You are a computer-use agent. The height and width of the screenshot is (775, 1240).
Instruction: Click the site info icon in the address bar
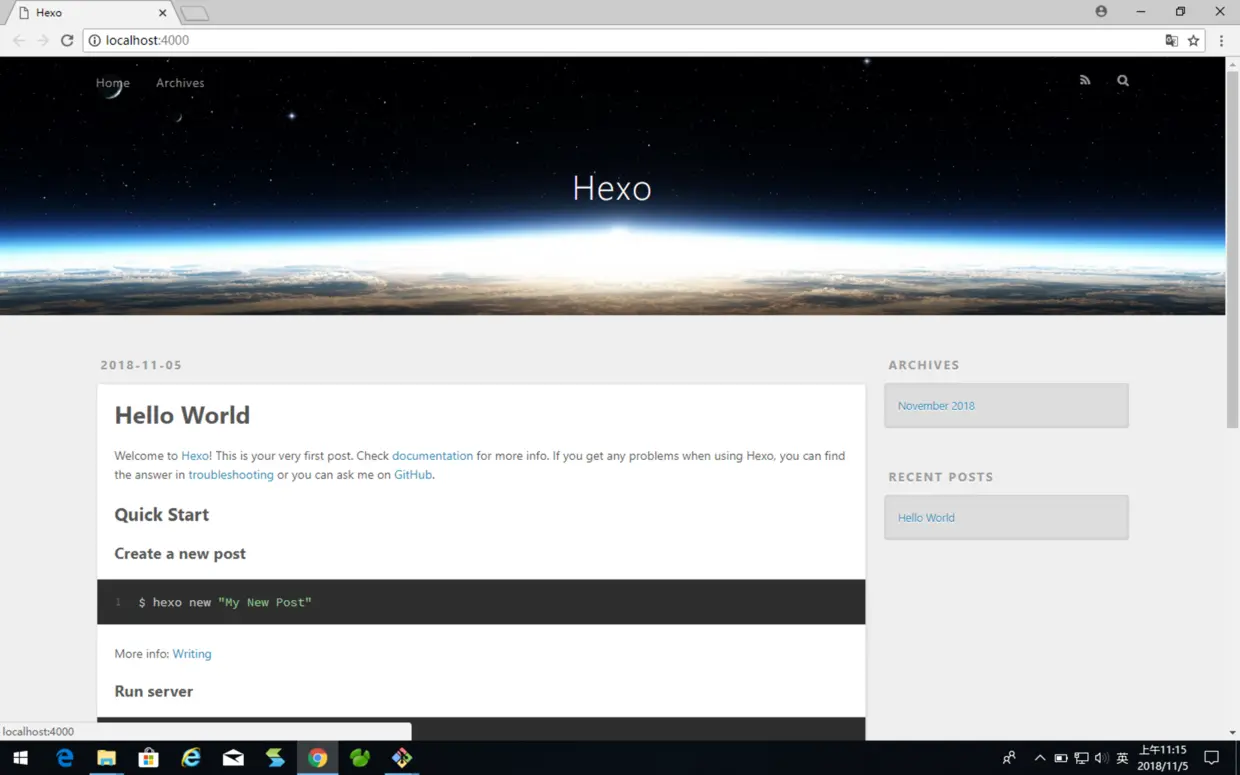[95, 40]
